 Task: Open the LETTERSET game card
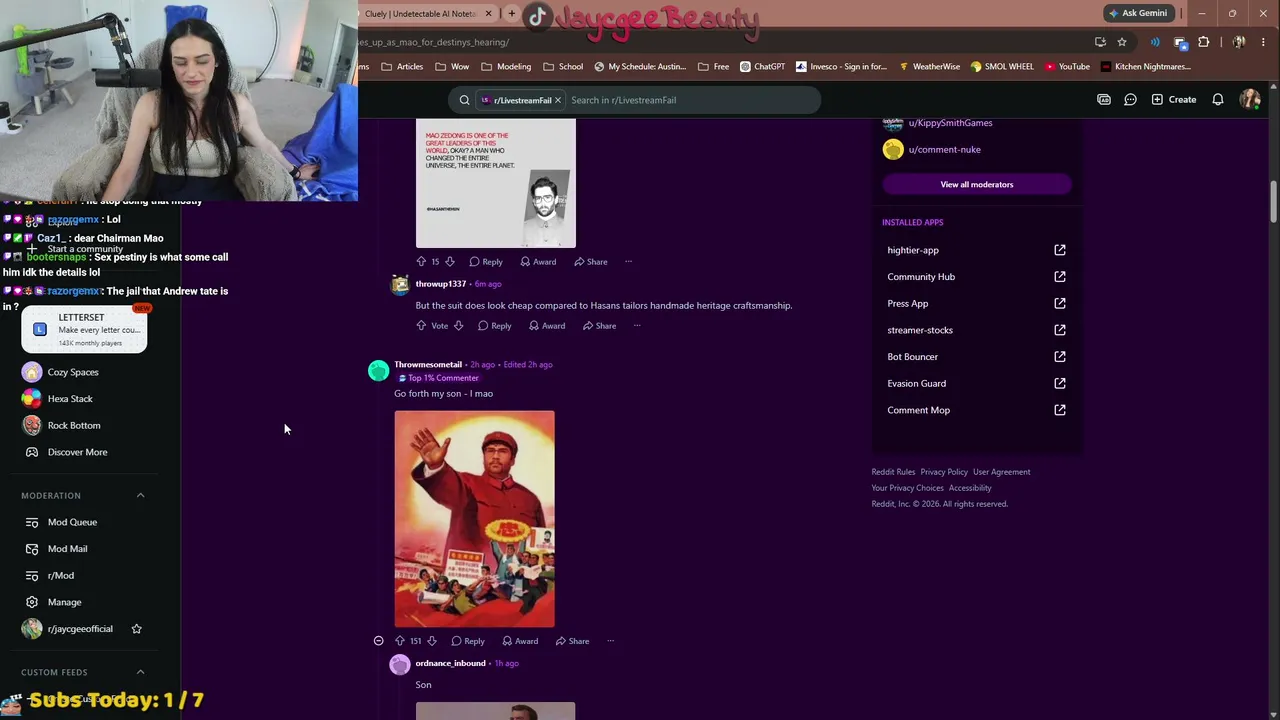pos(84,330)
